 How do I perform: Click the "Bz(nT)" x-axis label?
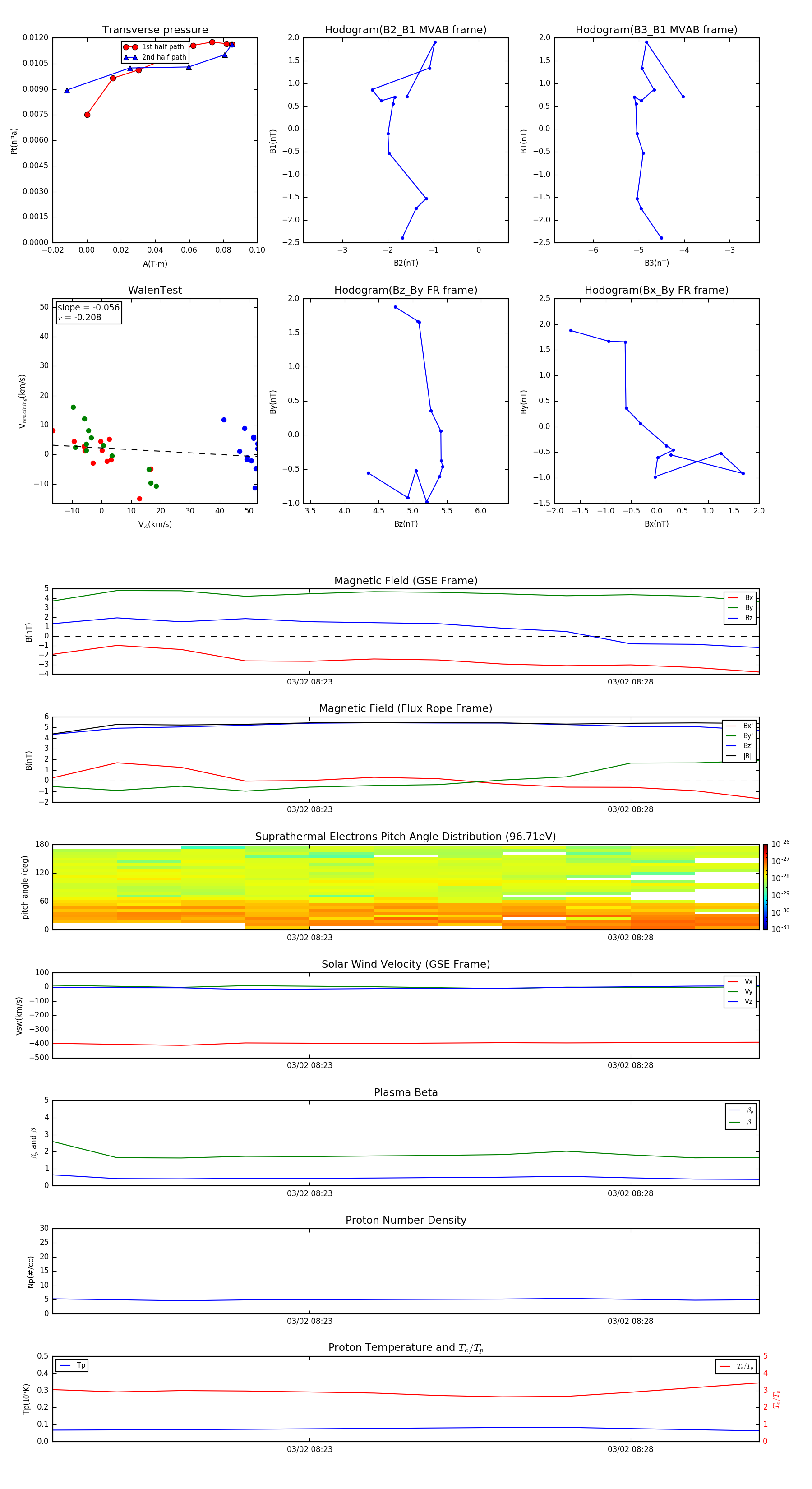click(406, 524)
